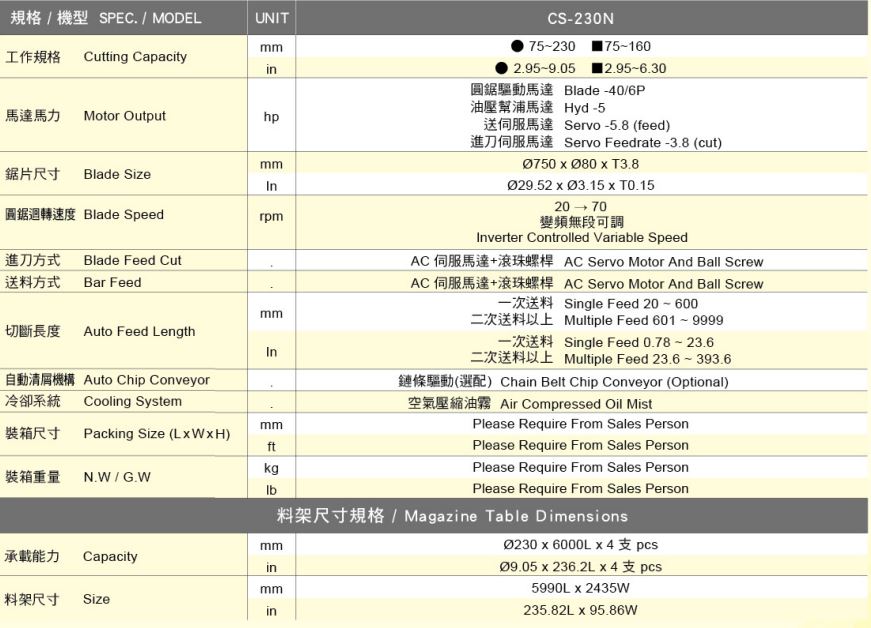The width and height of the screenshot is (871, 628).
Task: Select the "Bar Feed" row label
Action: [x=112, y=283]
